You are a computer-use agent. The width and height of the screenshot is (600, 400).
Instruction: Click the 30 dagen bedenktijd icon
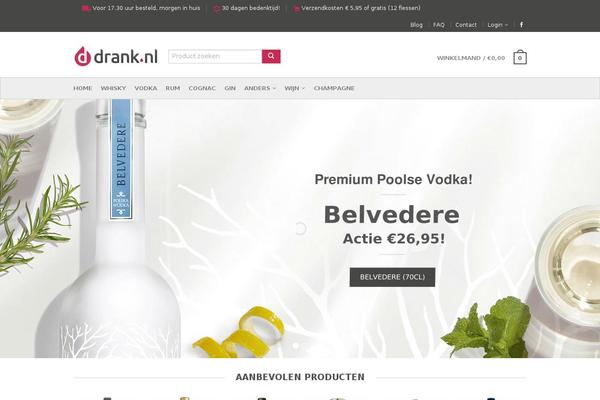217,8
